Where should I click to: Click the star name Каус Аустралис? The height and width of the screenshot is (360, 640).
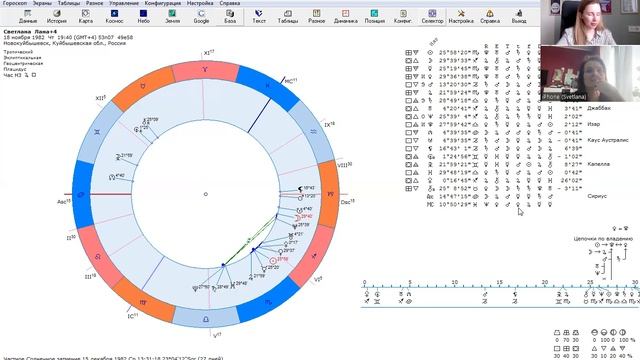pos(607,140)
